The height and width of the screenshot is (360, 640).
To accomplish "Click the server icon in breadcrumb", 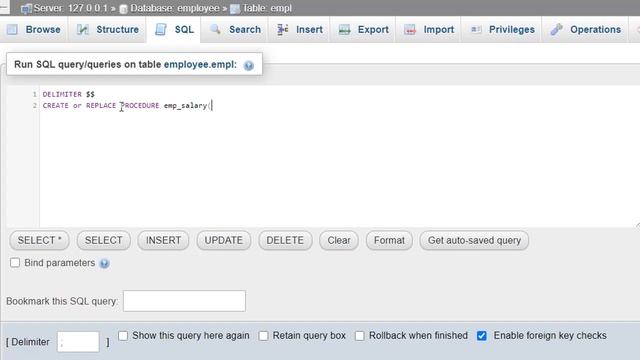I will [26, 9].
